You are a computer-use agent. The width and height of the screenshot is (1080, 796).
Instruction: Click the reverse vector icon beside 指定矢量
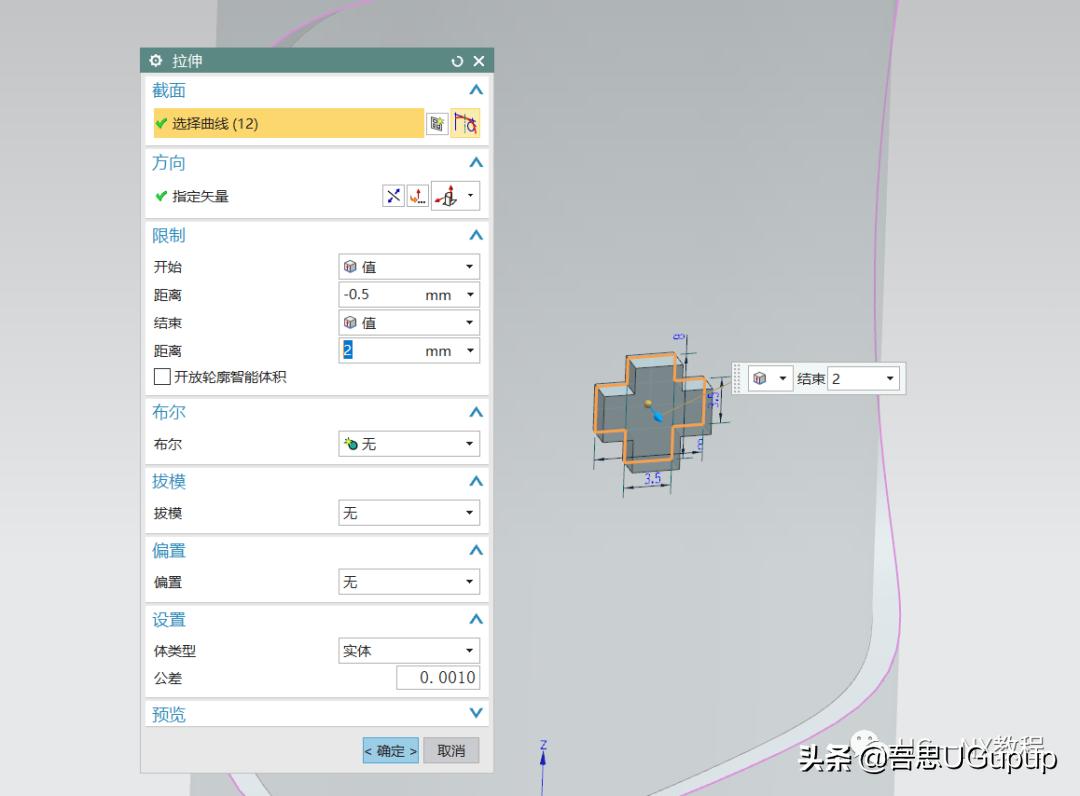point(393,196)
